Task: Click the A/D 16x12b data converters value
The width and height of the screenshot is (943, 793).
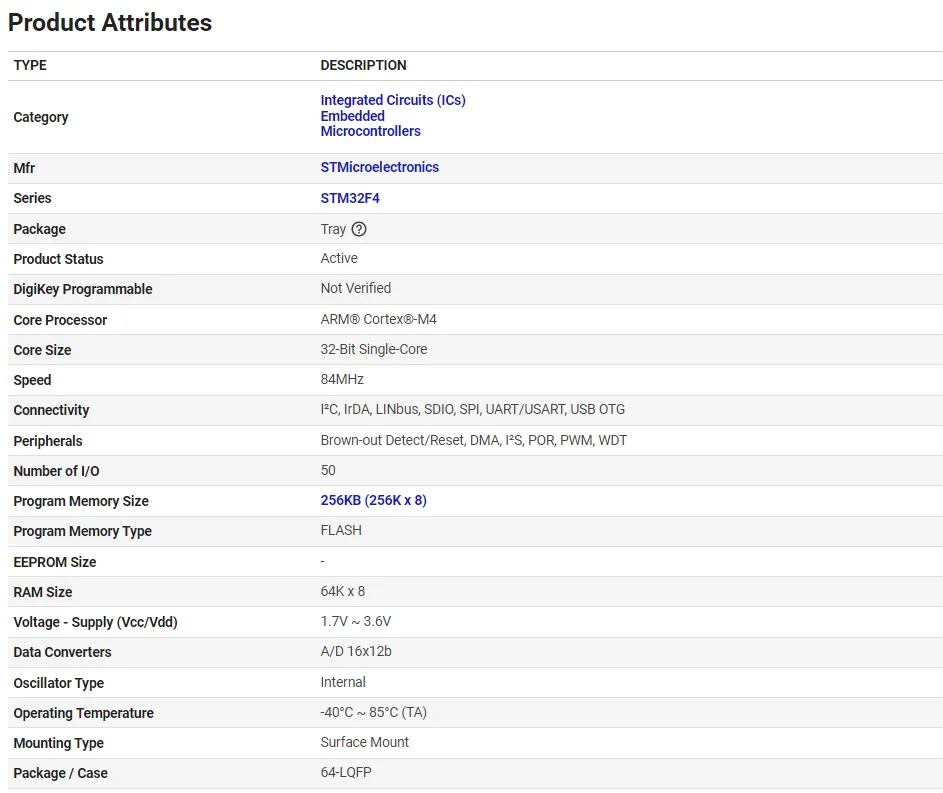Action: click(355, 652)
